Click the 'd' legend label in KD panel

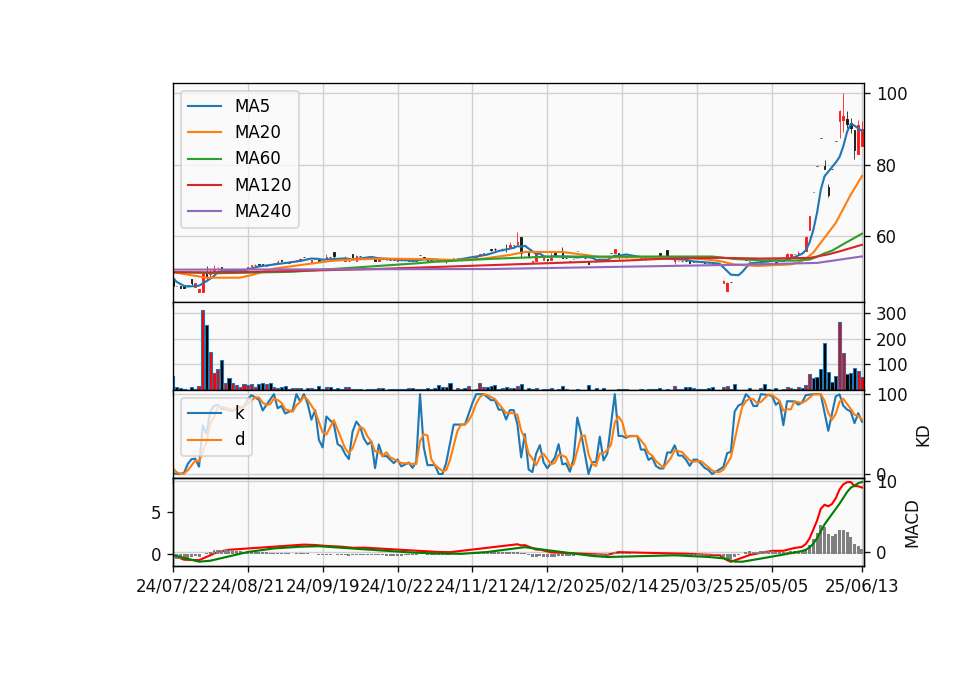[x=239, y=439]
